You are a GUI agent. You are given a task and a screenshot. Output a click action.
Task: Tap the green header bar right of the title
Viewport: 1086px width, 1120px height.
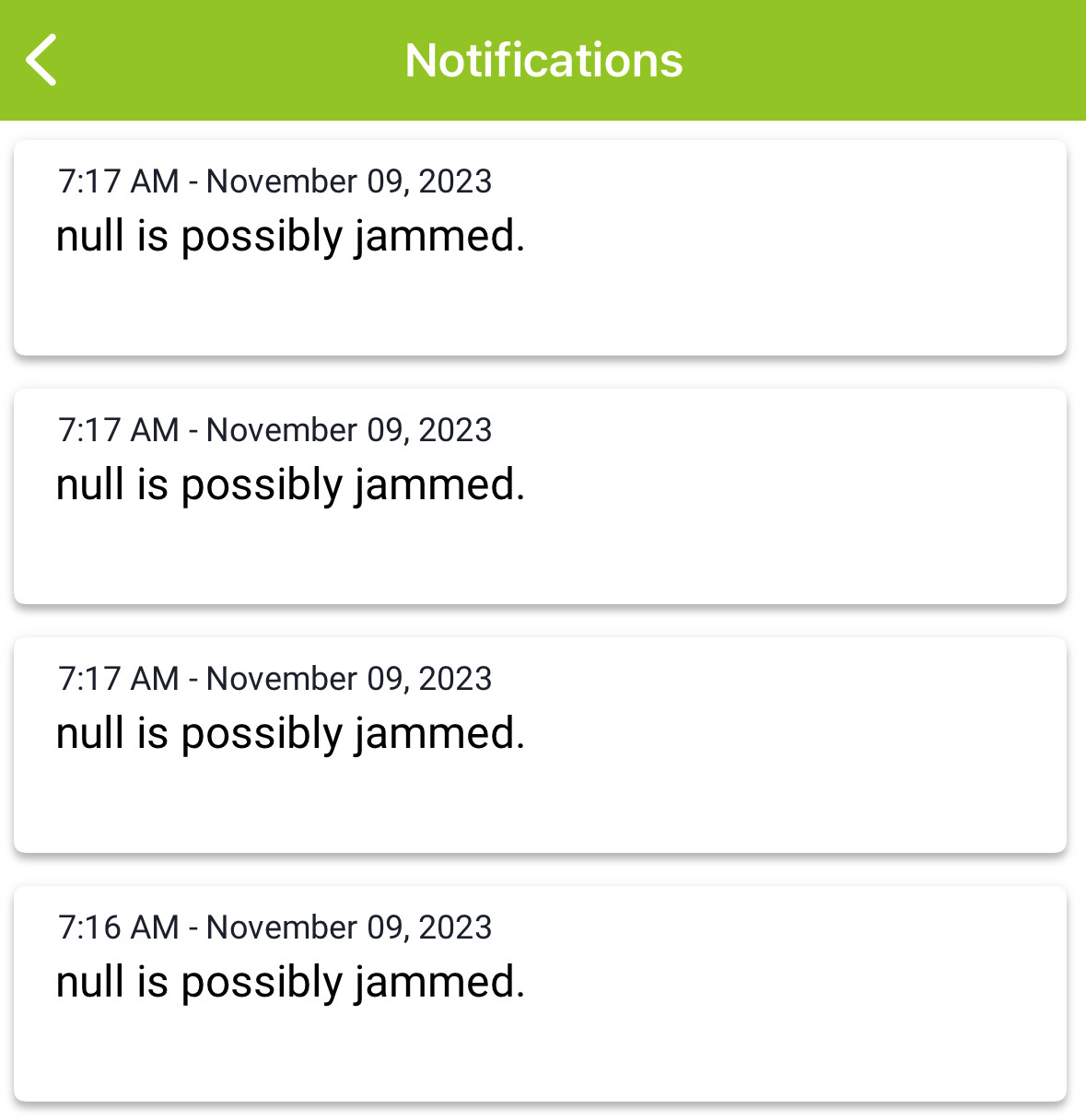[x=884, y=61]
